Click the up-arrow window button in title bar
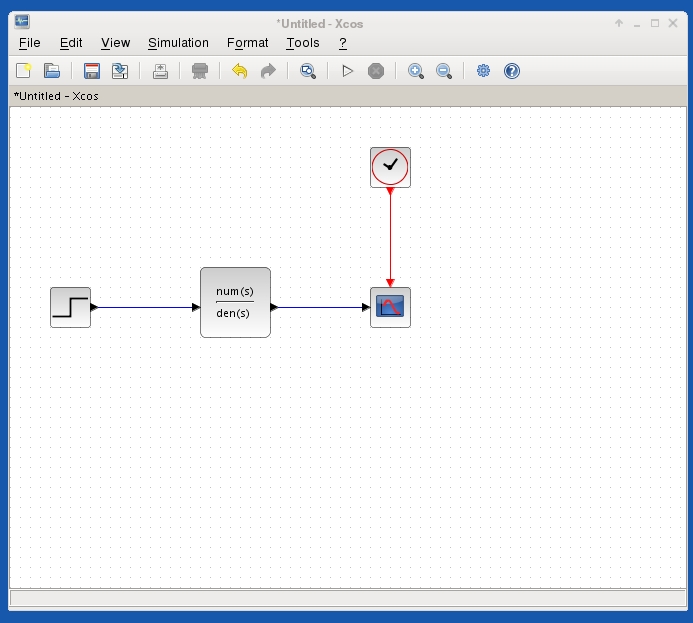Screen dimensions: 693x623 click(619, 23)
